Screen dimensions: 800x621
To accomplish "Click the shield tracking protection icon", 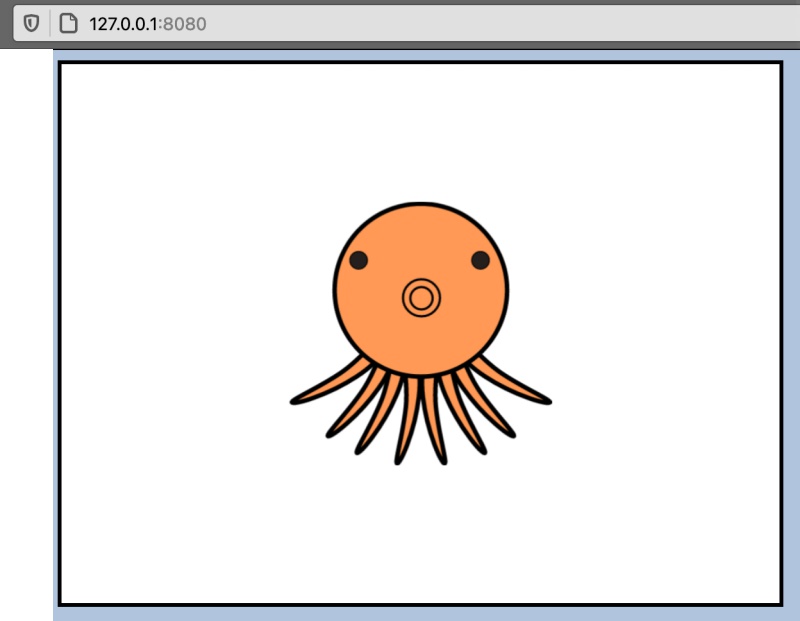I will (31, 23).
